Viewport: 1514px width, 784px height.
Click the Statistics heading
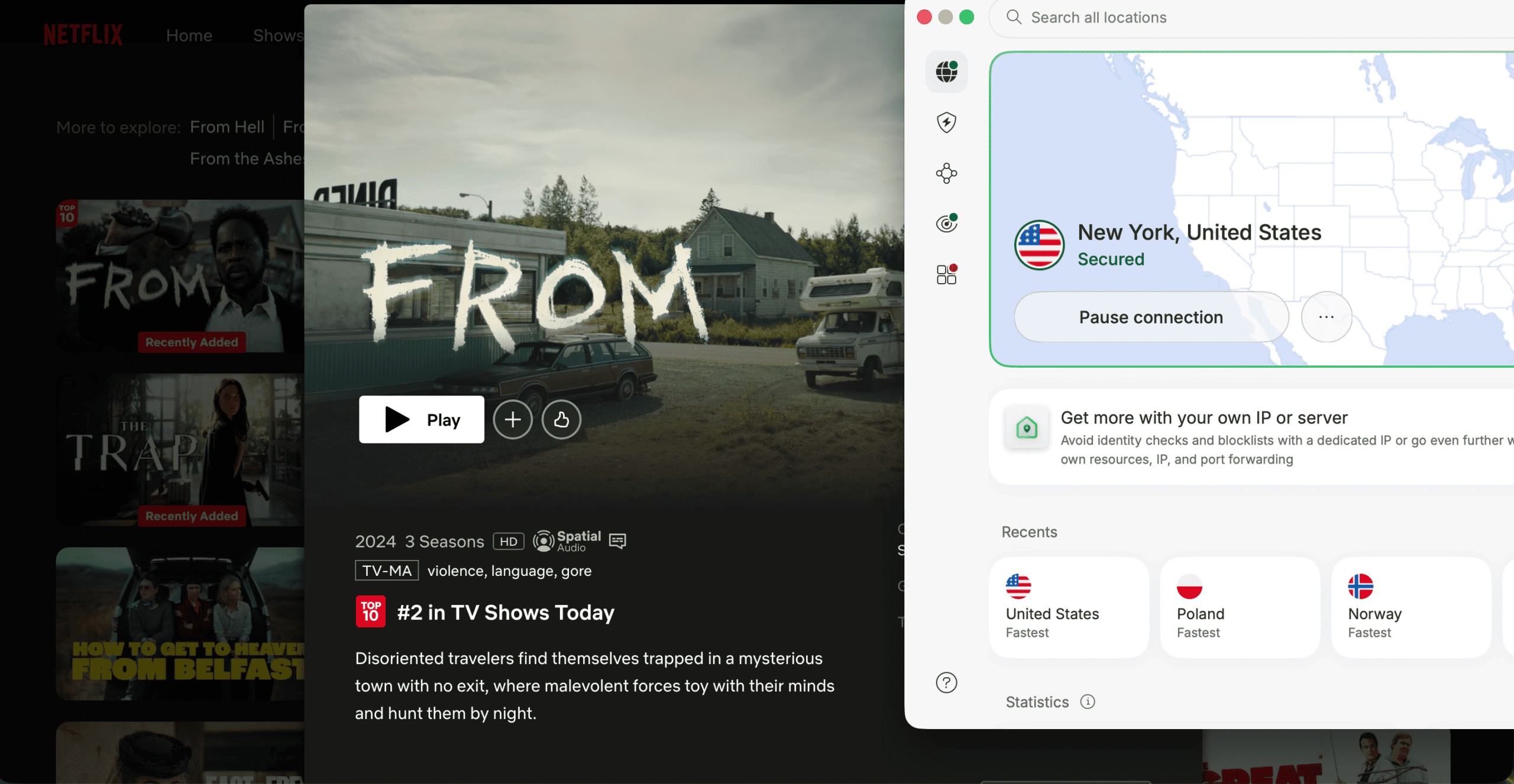pyautogui.click(x=1037, y=702)
